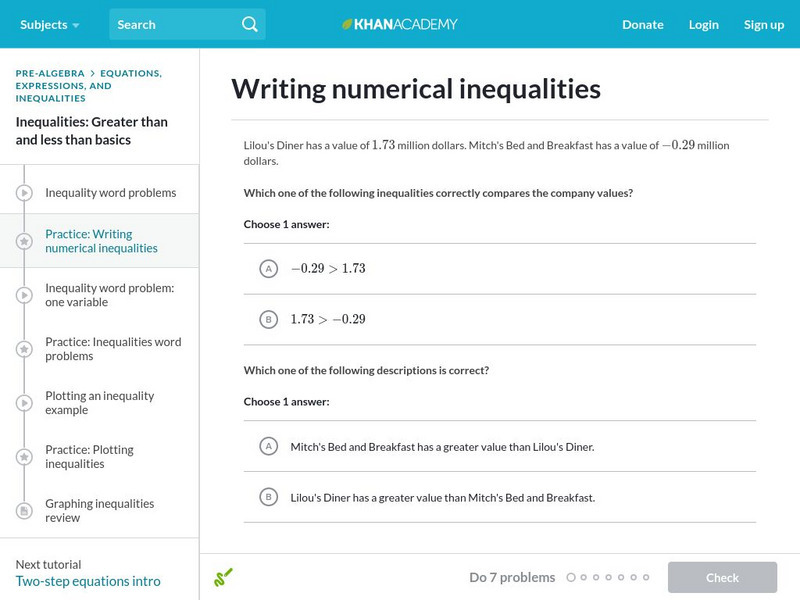Open the Subjects dropdown menu
The width and height of the screenshot is (800, 600).
click(50, 24)
